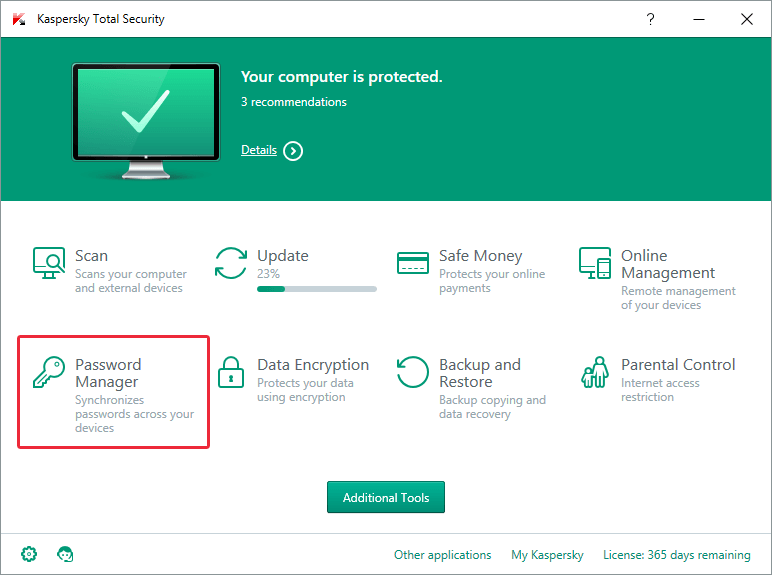Screen dimensions: 772x575
Task: Click the Update progress bar
Action: pos(317,289)
